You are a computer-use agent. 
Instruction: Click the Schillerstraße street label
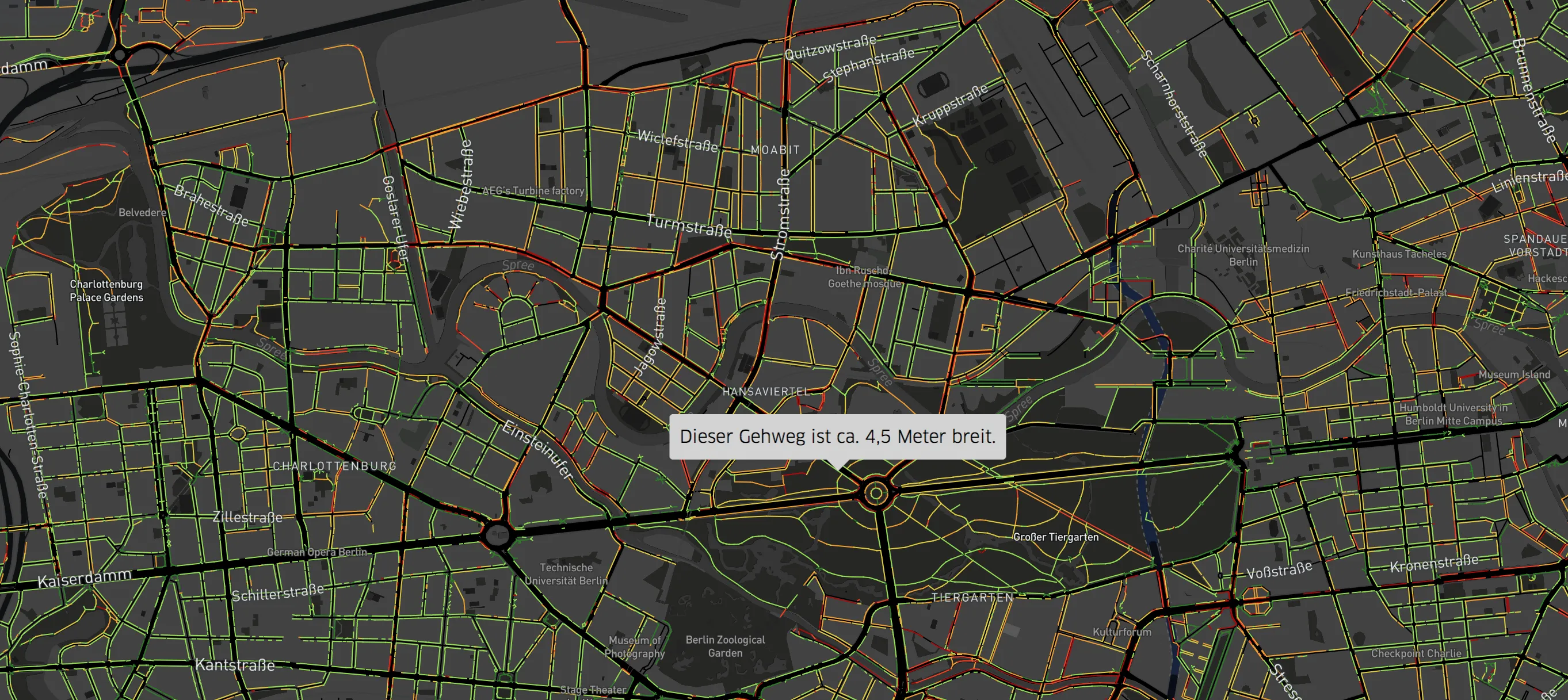click(x=277, y=592)
